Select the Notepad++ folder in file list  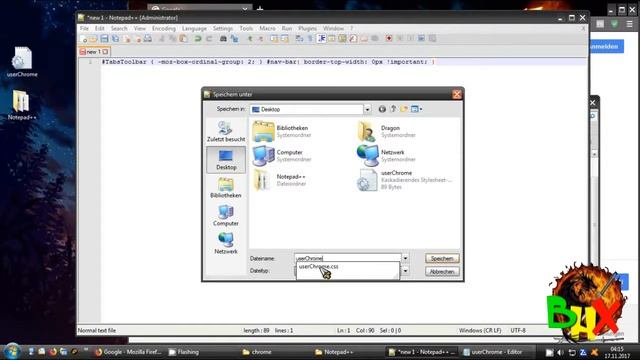coord(280,180)
